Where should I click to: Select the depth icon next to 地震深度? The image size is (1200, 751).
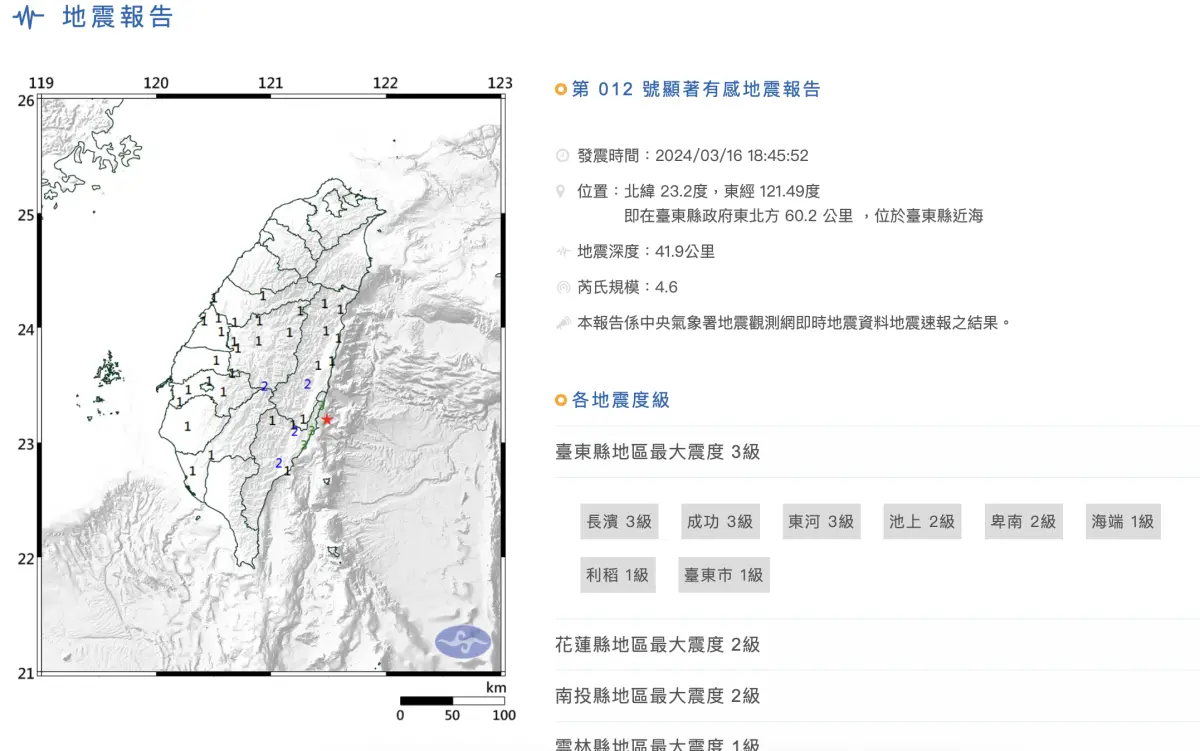pyautogui.click(x=562, y=252)
